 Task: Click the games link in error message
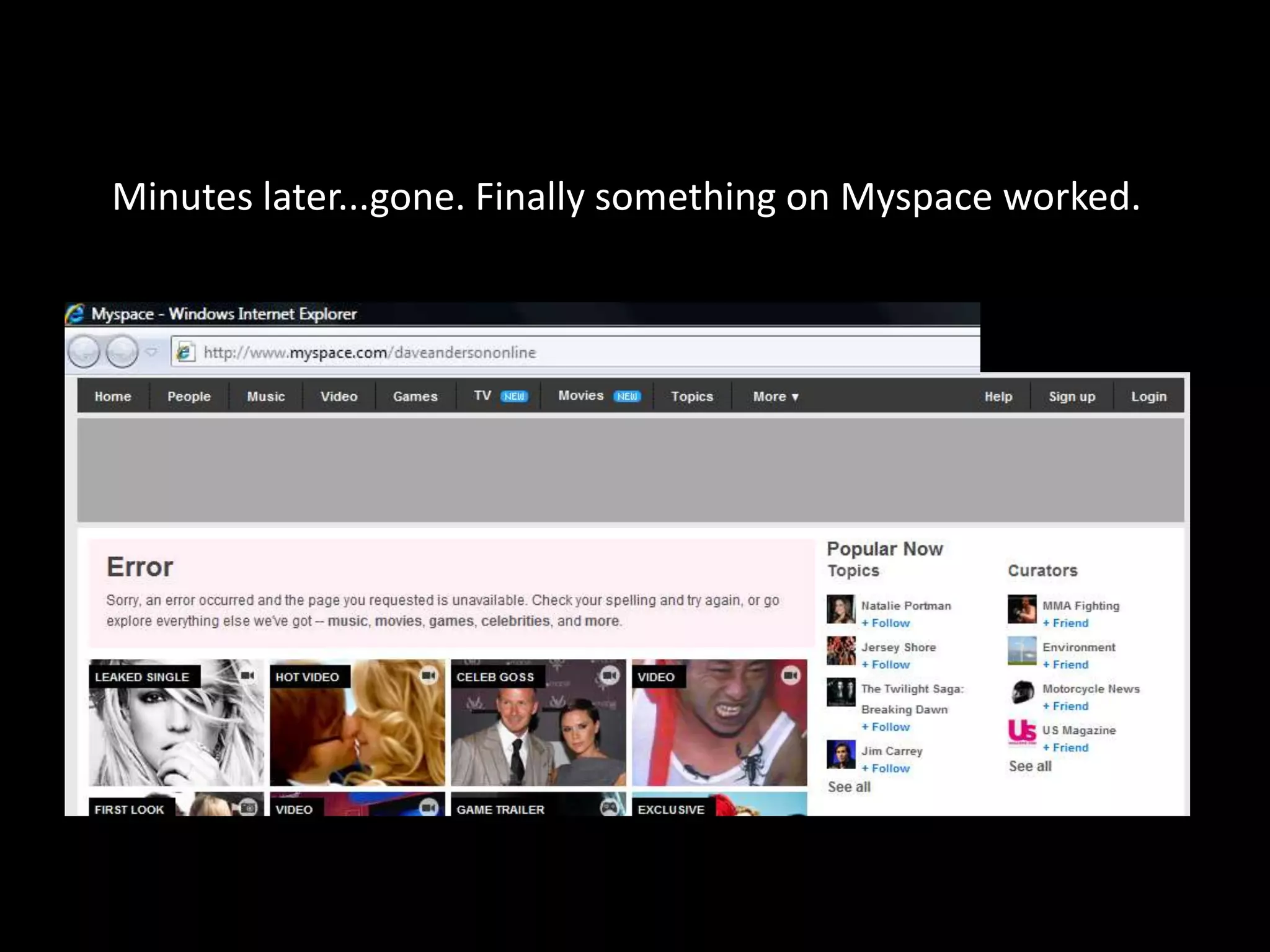[451, 620]
